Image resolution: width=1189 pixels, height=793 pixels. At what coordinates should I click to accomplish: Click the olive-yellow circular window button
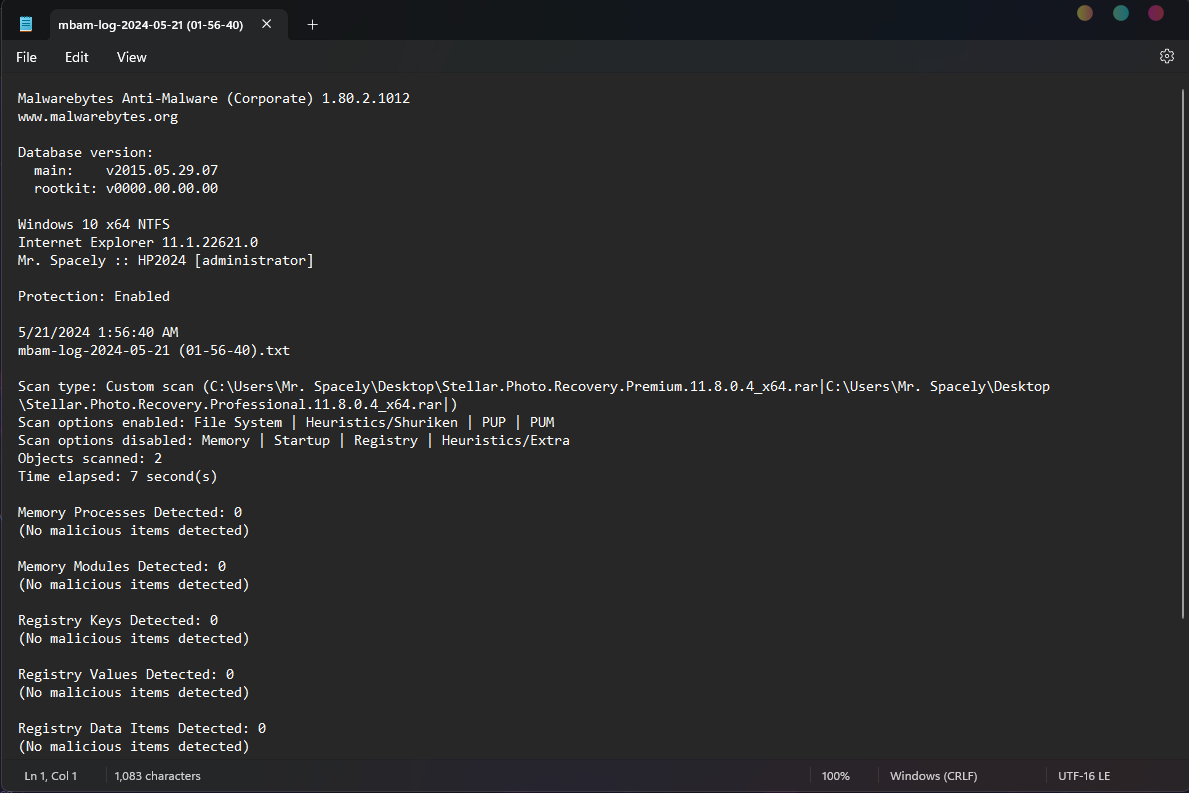coord(1085,13)
